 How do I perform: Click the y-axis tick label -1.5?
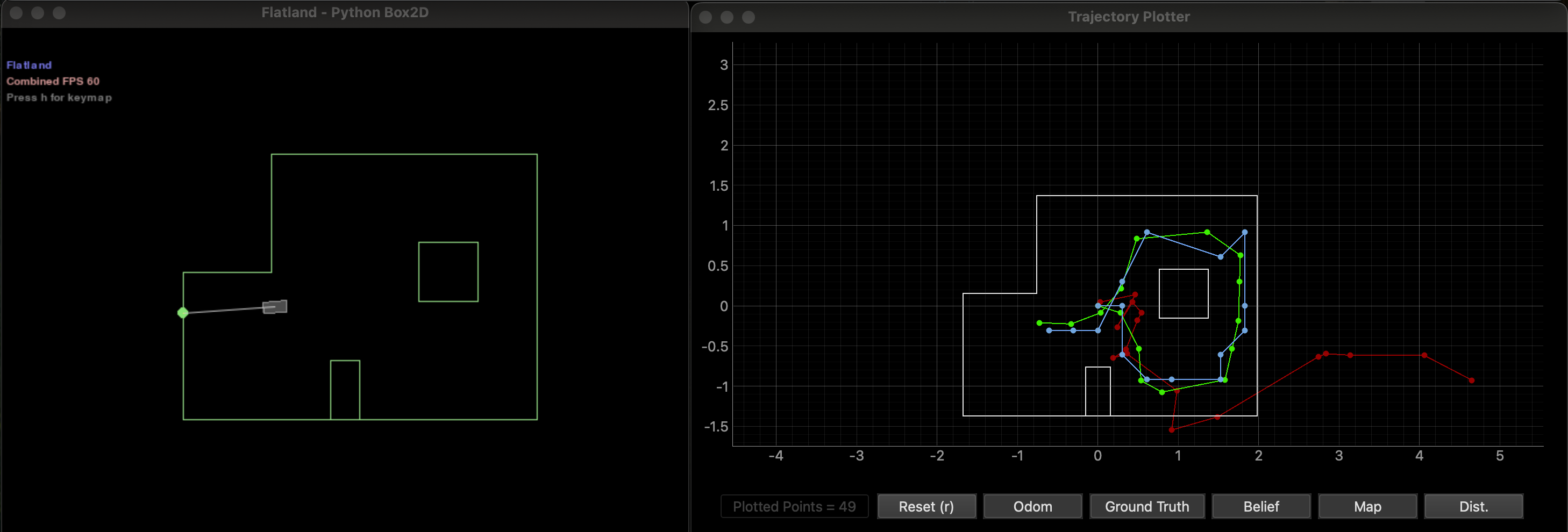pos(716,427)
